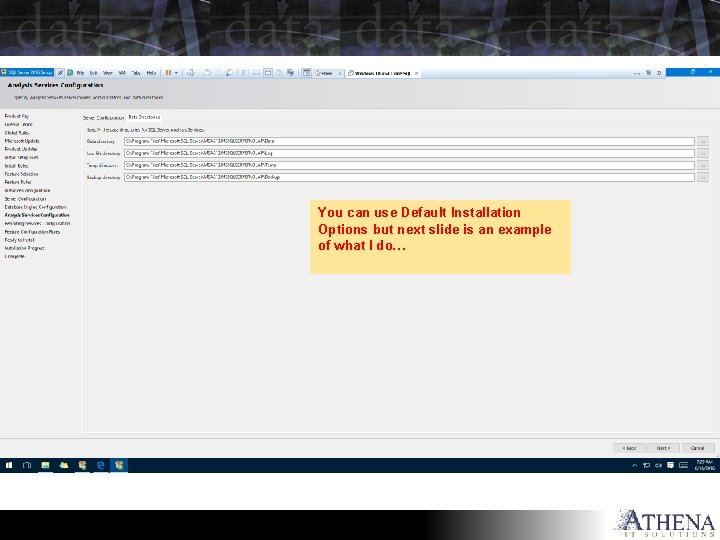Image resolution: width=720 pixels, height=540 pixels.
Task: Browse for the Temp directory folder
Action: click(x=703, y=165)
